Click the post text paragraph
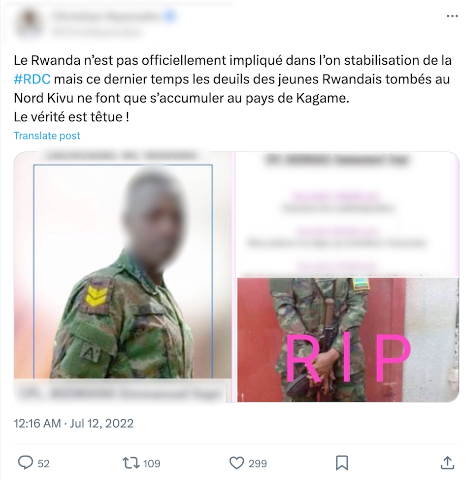472x480 pixels. [x=233, y=89]
